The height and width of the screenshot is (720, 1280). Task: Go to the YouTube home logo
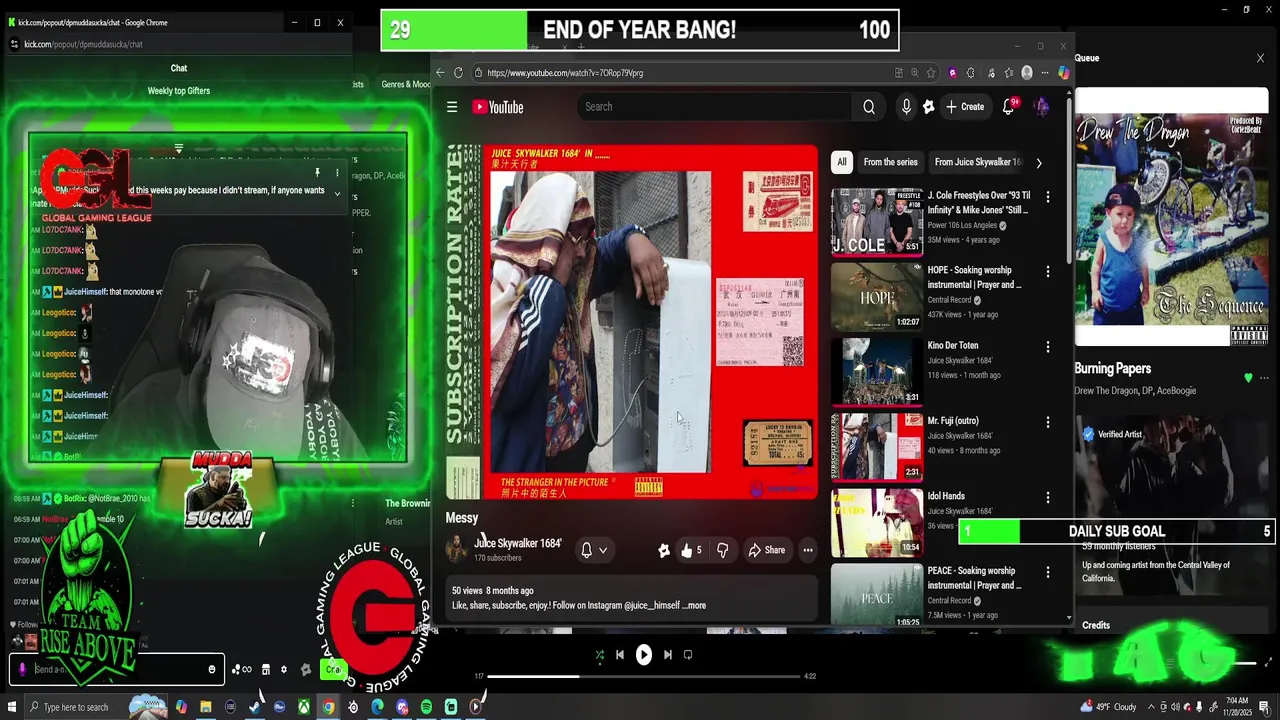[498, 107]
